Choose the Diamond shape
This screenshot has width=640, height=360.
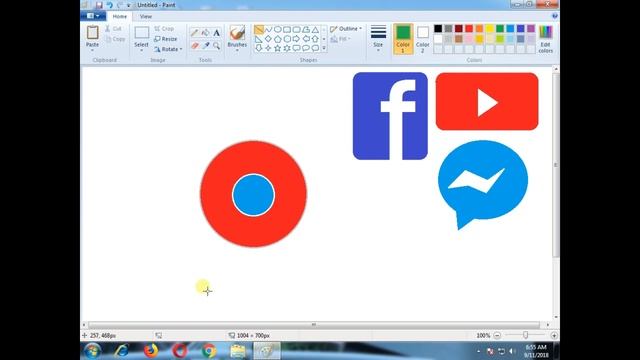pyautogui.click(x=268, y=39)
